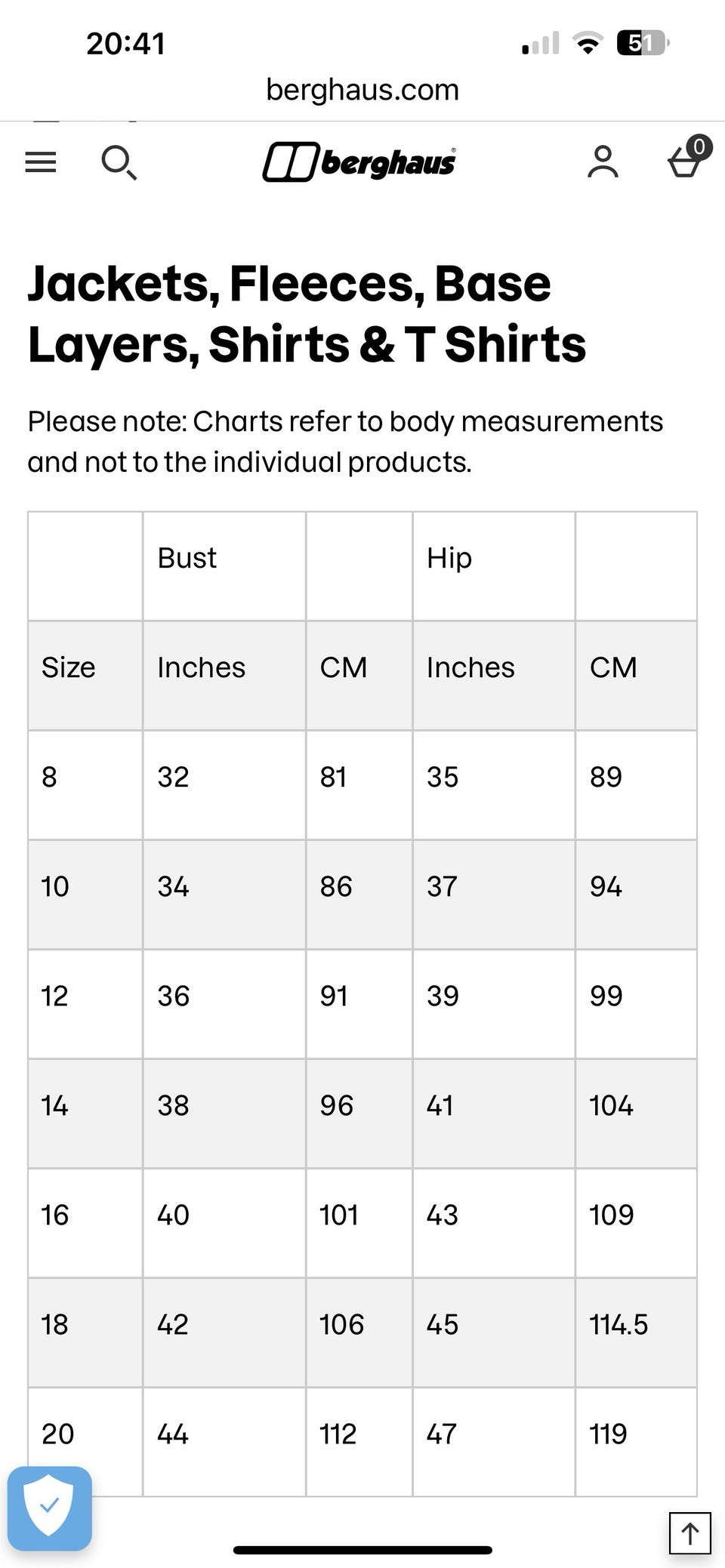Click the Jackets, Fleeces, Base Layers heading

307,314
